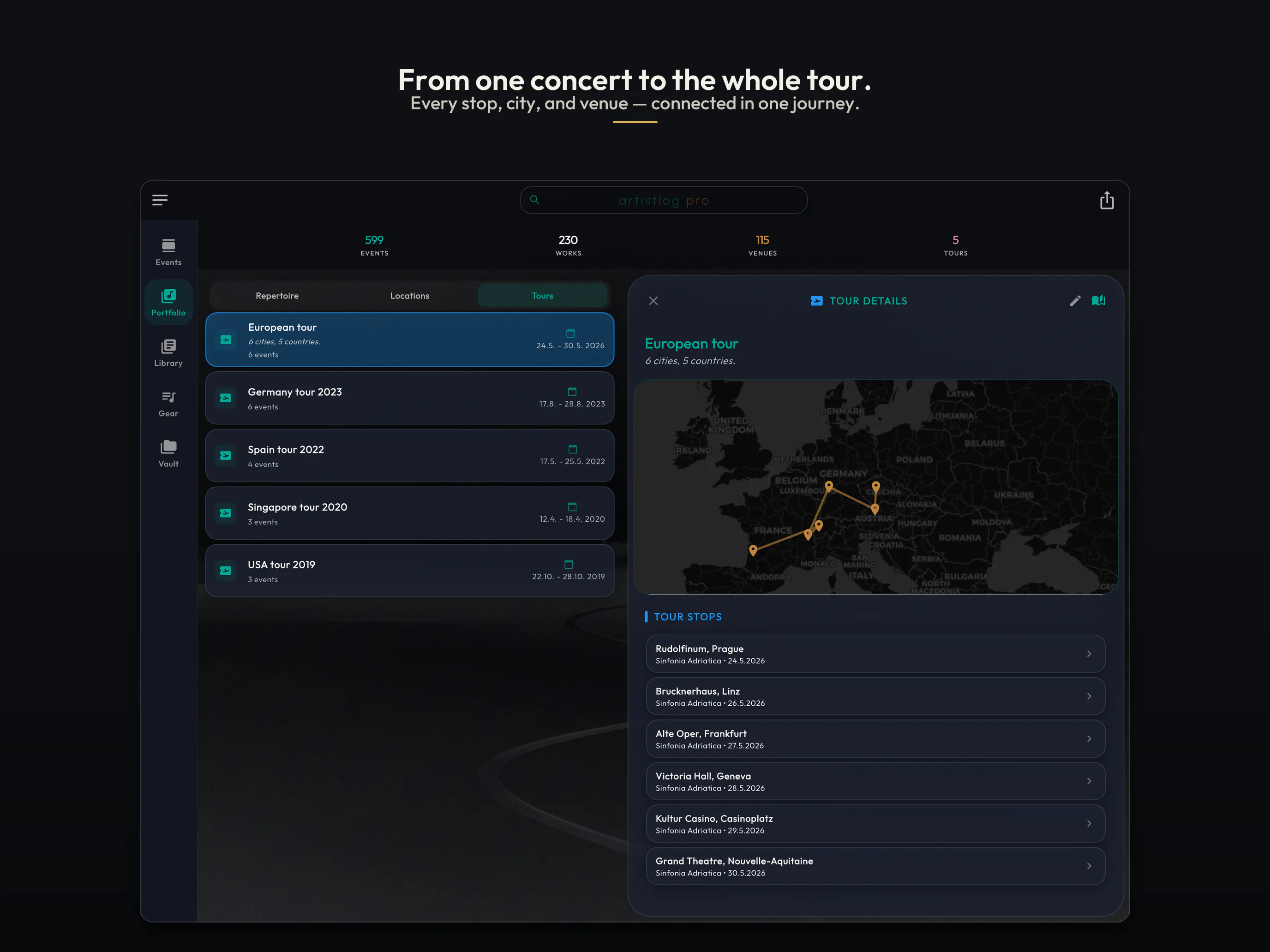Click the "17.8. - 28.8. 2023" date range
The image size is (1270, 952).
pyautogui.click(x=572, y=404)
